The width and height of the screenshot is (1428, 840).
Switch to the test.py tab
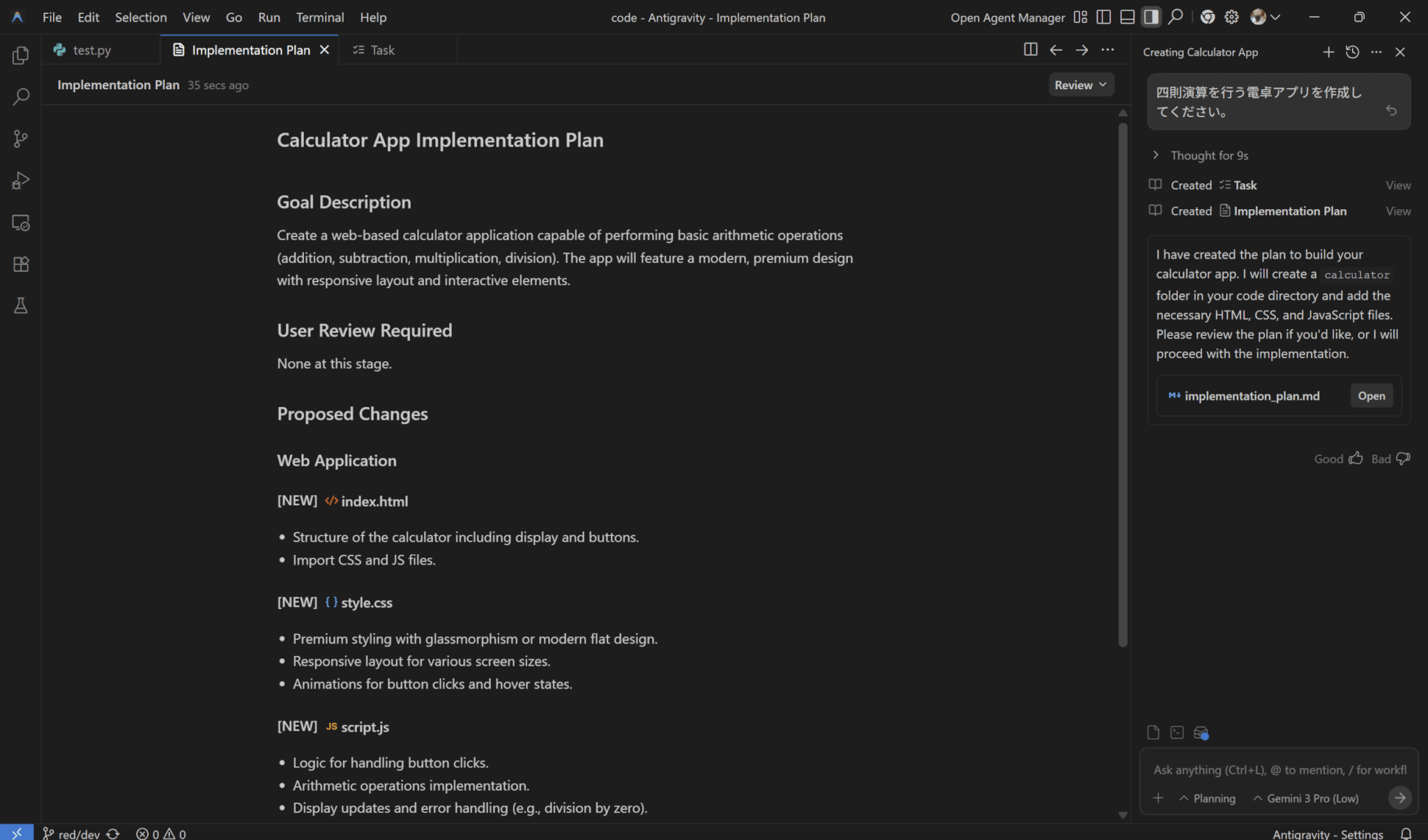point(91,50)
